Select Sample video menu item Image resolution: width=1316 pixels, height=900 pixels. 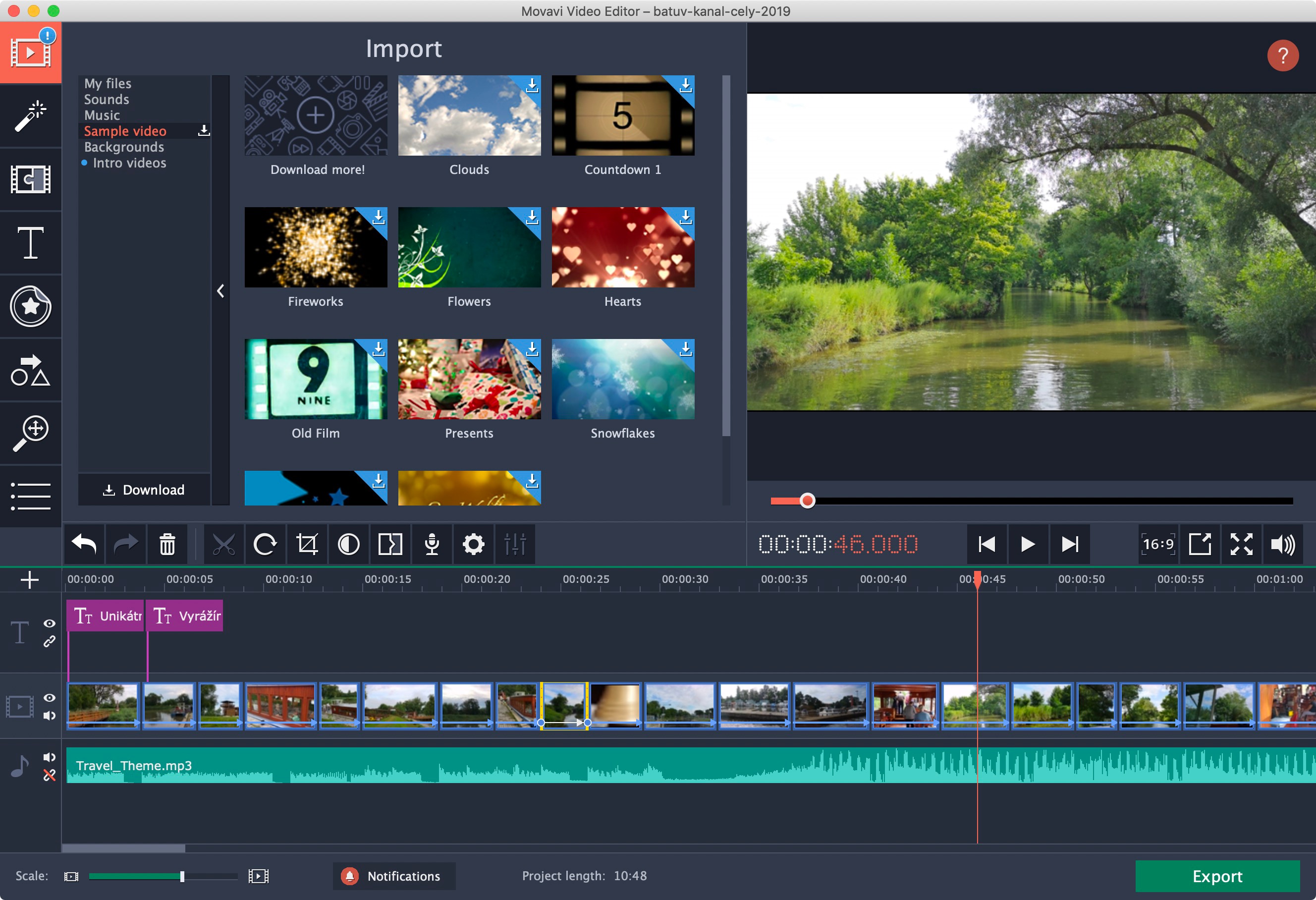pos(126,130)
